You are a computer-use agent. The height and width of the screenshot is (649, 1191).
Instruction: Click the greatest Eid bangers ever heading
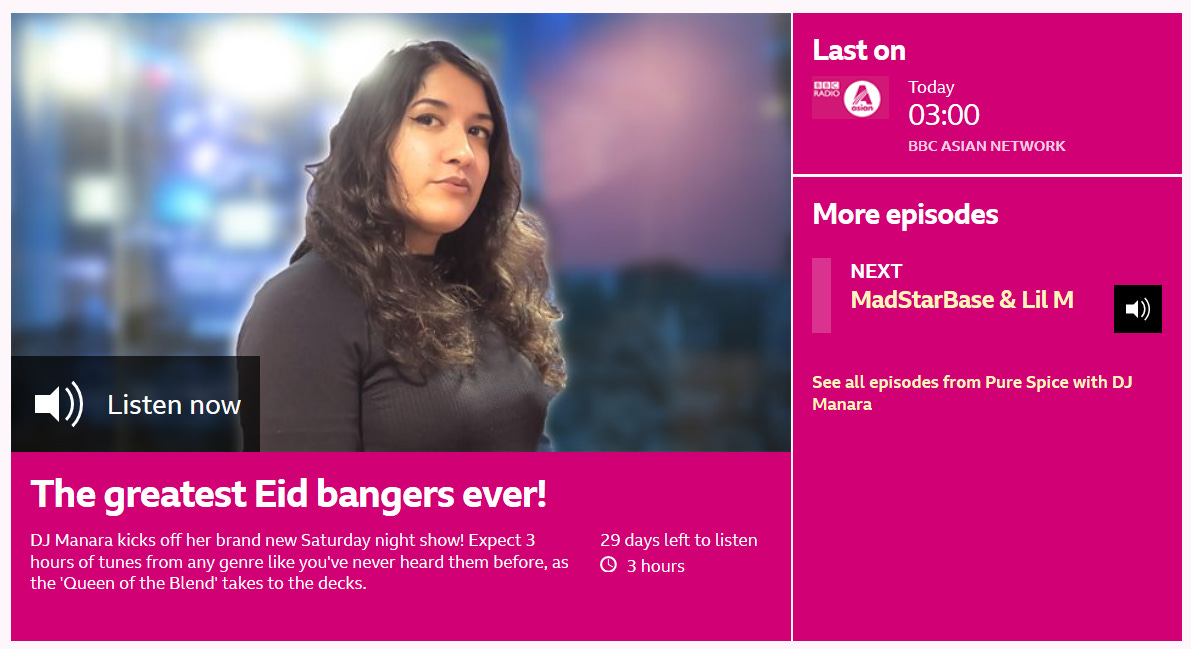[x=288, y=494]
